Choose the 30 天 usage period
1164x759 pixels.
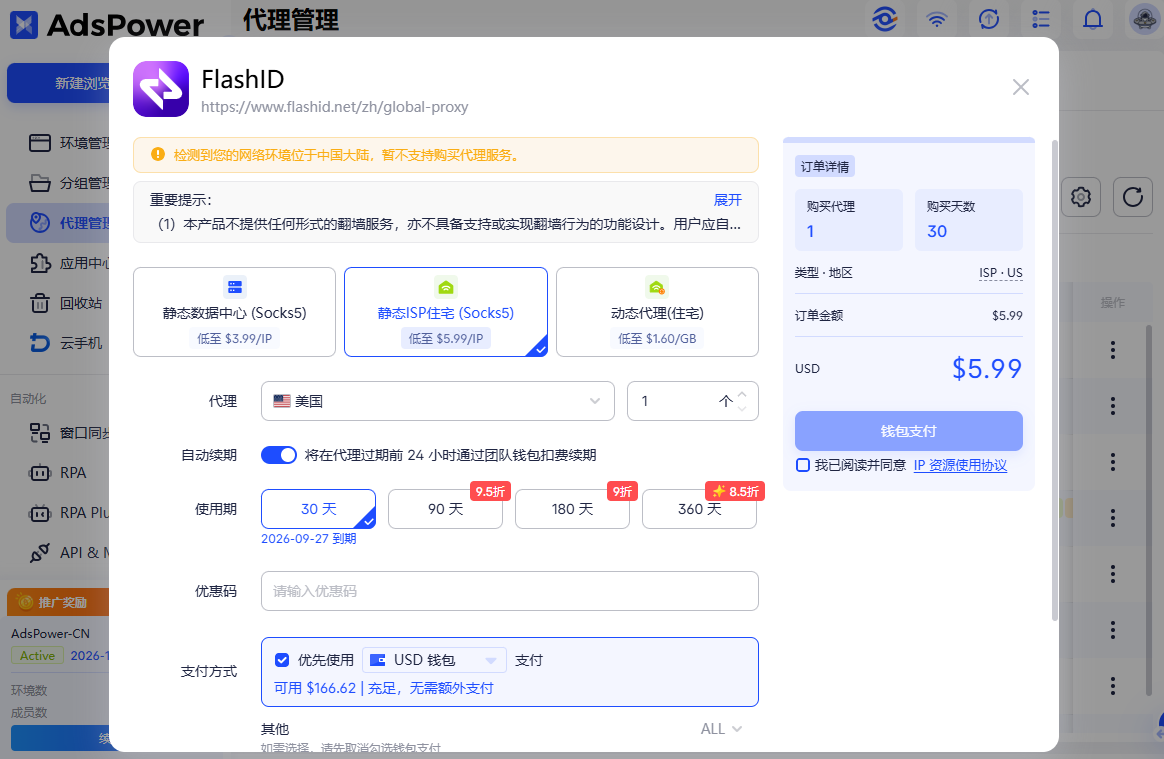[318, 509]
